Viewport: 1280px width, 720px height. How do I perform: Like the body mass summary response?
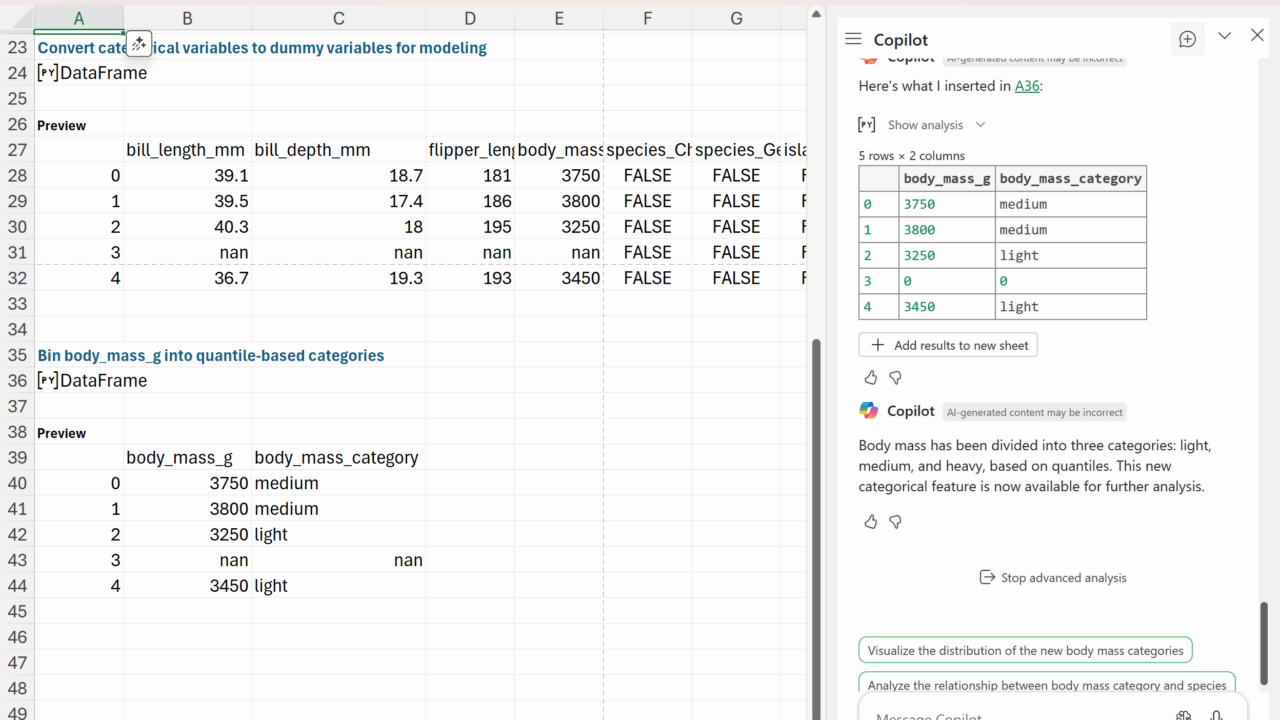(871, 522)
